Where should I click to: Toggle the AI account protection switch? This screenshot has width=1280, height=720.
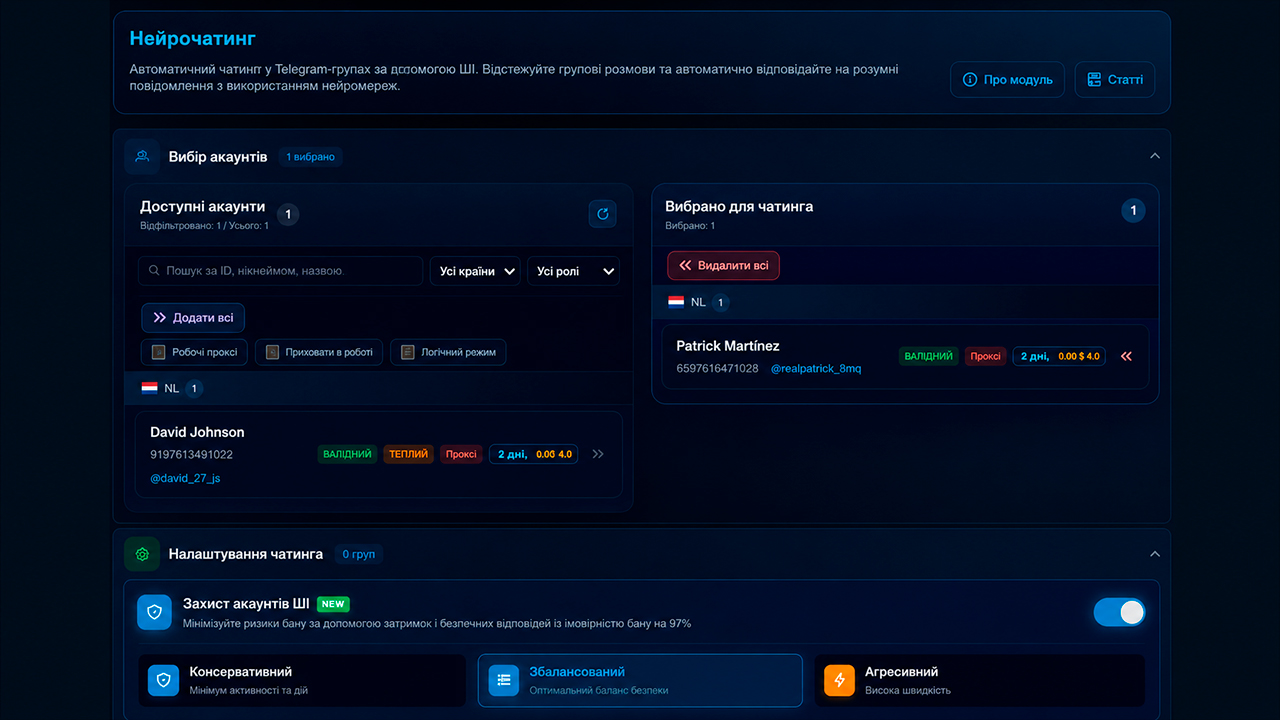[x=1119, y=612]
